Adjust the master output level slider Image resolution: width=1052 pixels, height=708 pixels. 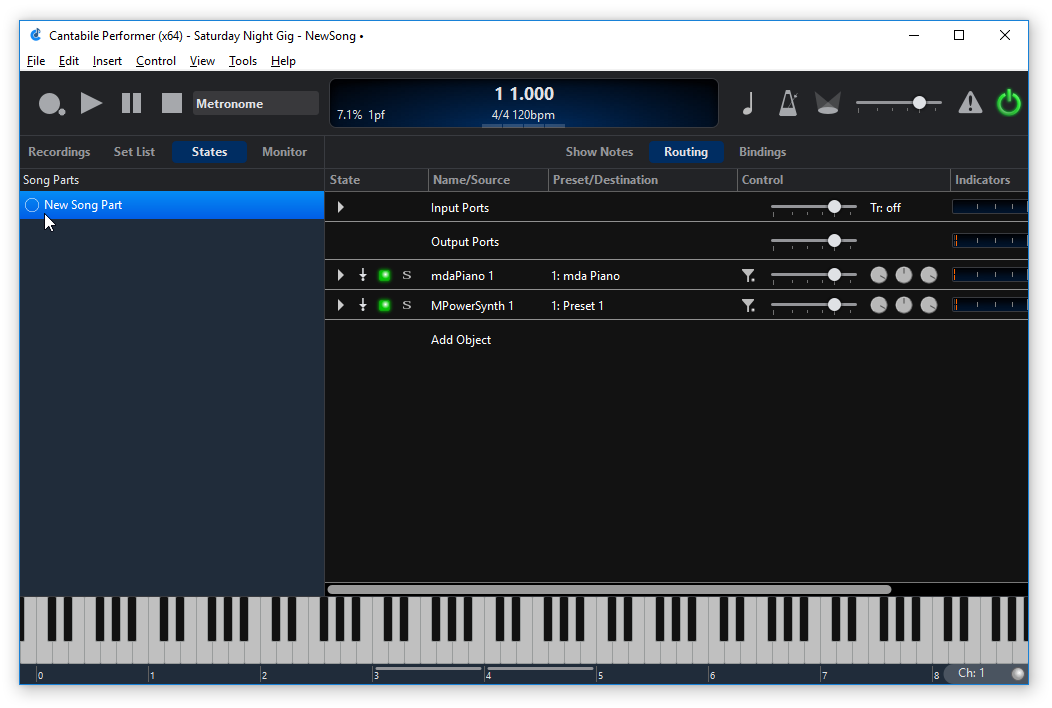point(899,103)
